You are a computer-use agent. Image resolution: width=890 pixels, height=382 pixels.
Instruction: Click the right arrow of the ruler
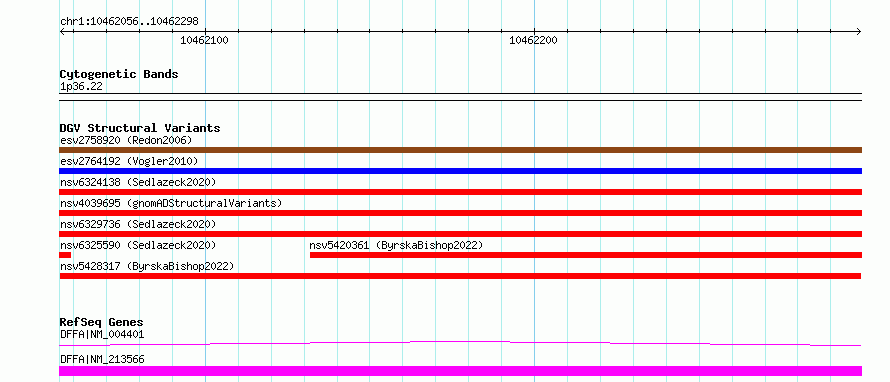858,31
